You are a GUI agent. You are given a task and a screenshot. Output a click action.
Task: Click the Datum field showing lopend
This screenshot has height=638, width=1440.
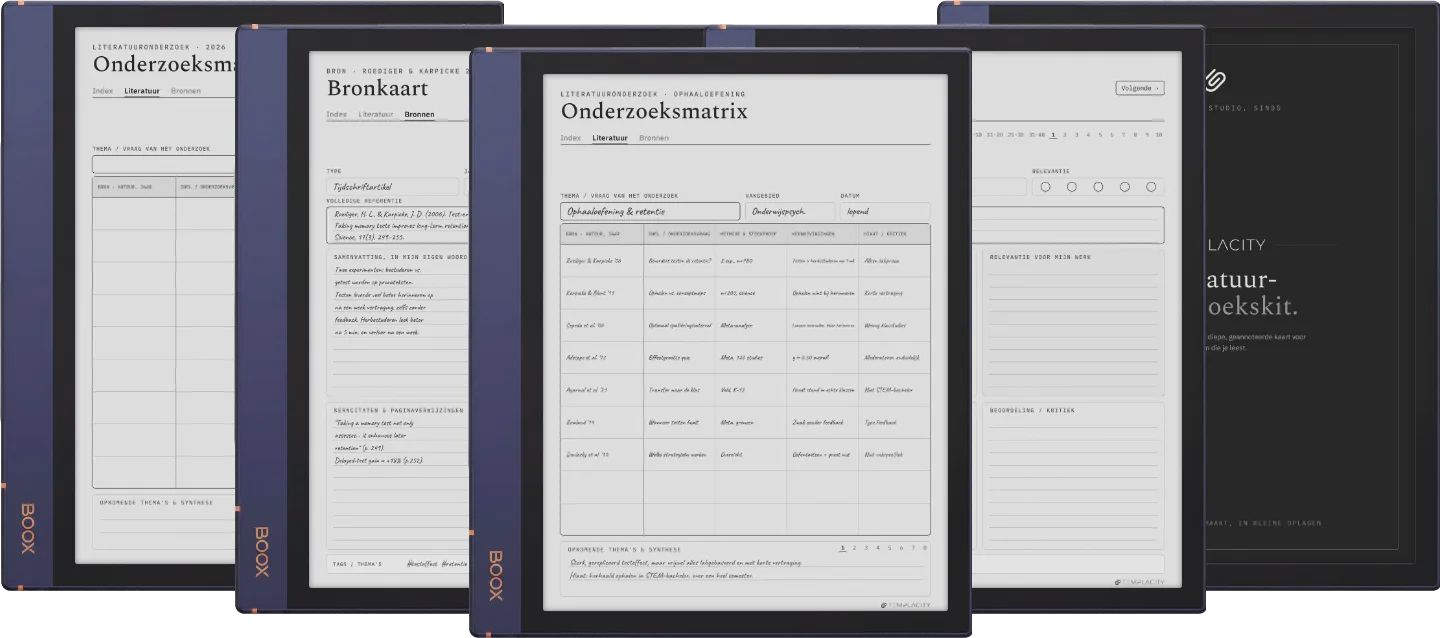coord(885,212)
